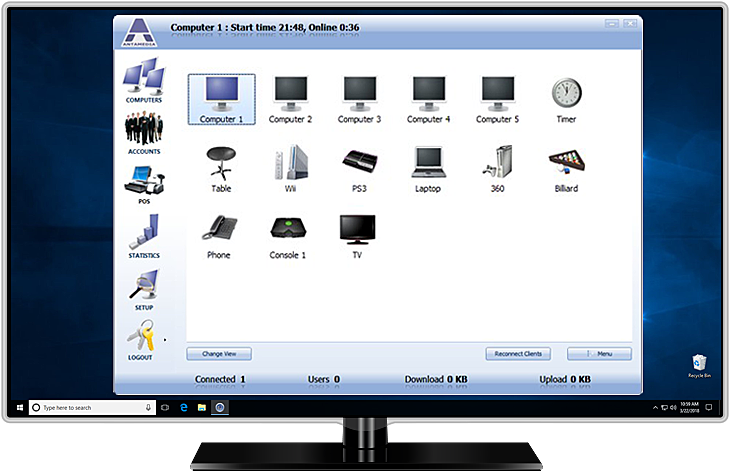Click the Logout keys icon
Viewport: 729px width, 471px height.
141,339
